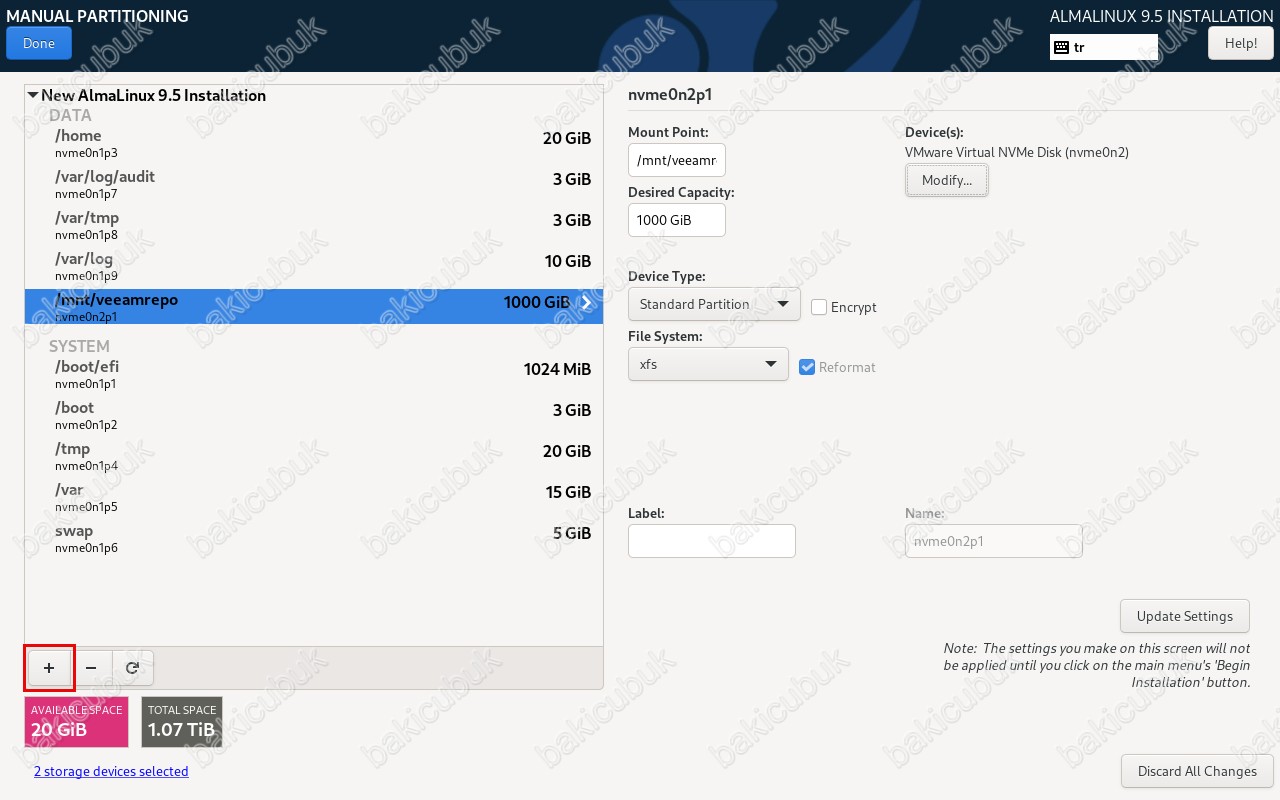Viewport: 1280px width, 800px height.
Task: Click ALMALINUX 9.5 INSTALLATION header text
Action: (1162, 16)
